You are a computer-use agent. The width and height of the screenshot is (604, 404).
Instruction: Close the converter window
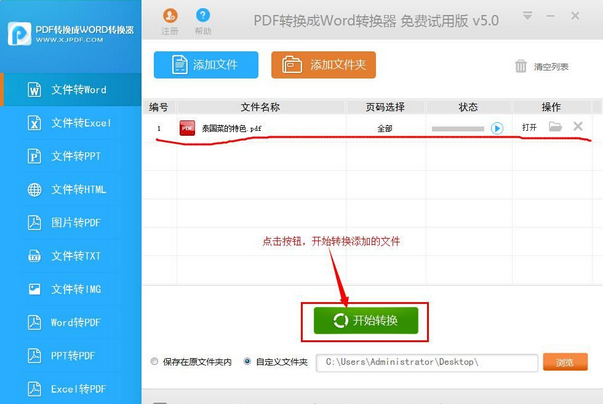[x=575, y=16]
